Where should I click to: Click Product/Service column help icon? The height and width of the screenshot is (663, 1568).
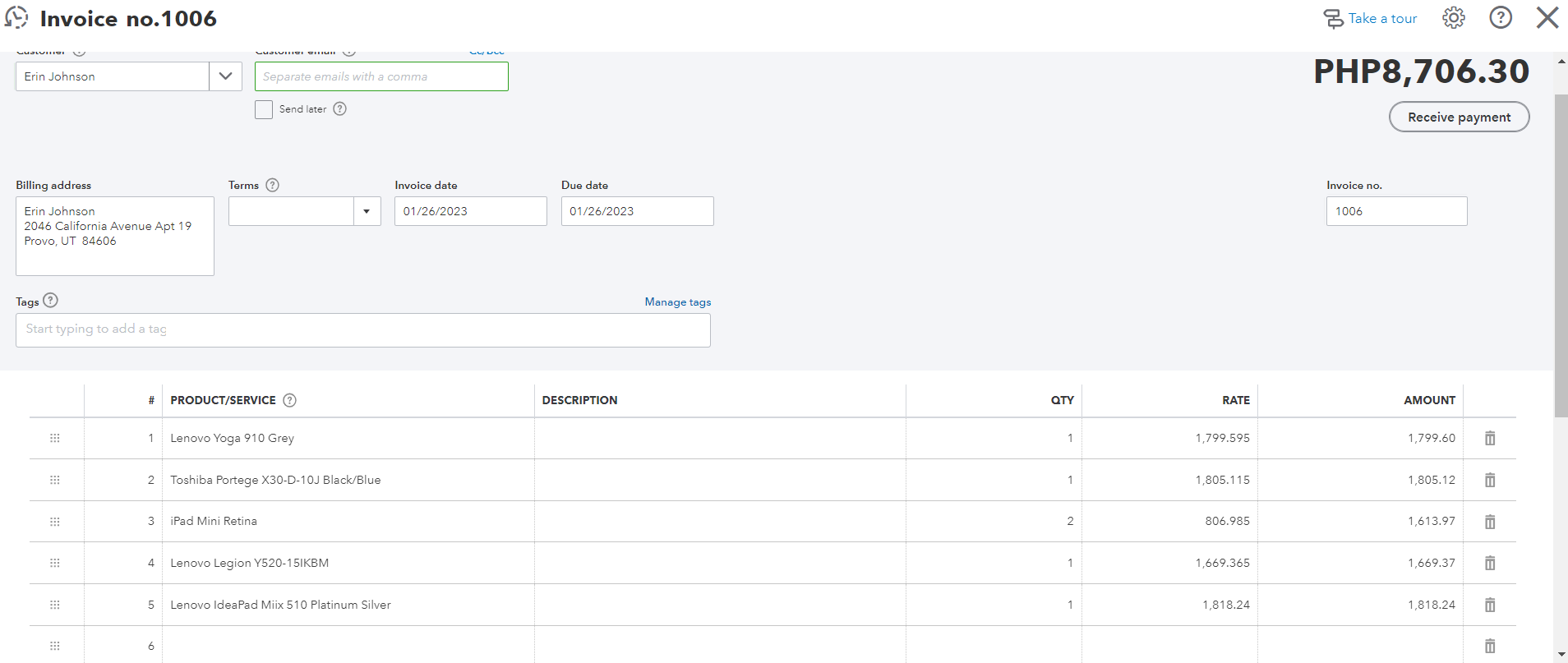(x=289, y=400)
